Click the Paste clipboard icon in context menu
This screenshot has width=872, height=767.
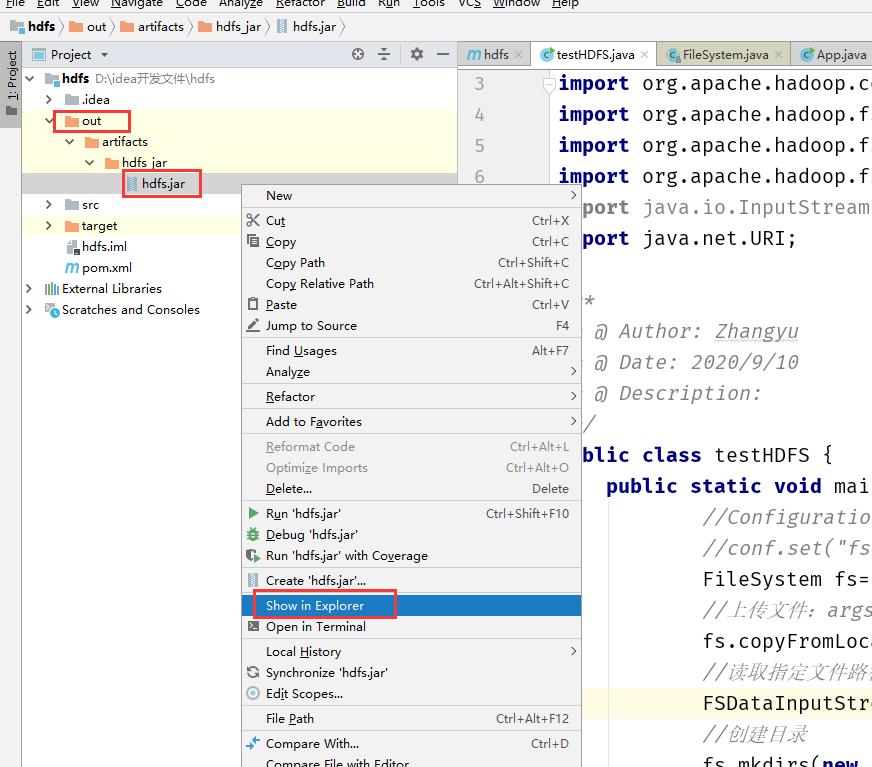(x=253, y=304)
